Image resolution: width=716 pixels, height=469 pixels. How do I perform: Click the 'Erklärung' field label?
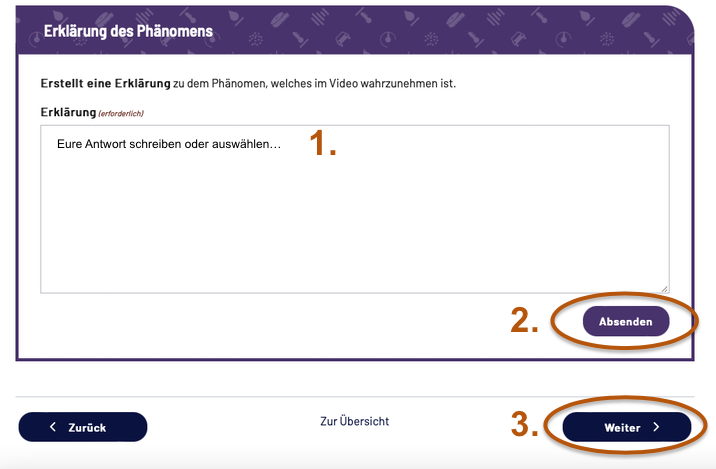[x=67, y=112]
